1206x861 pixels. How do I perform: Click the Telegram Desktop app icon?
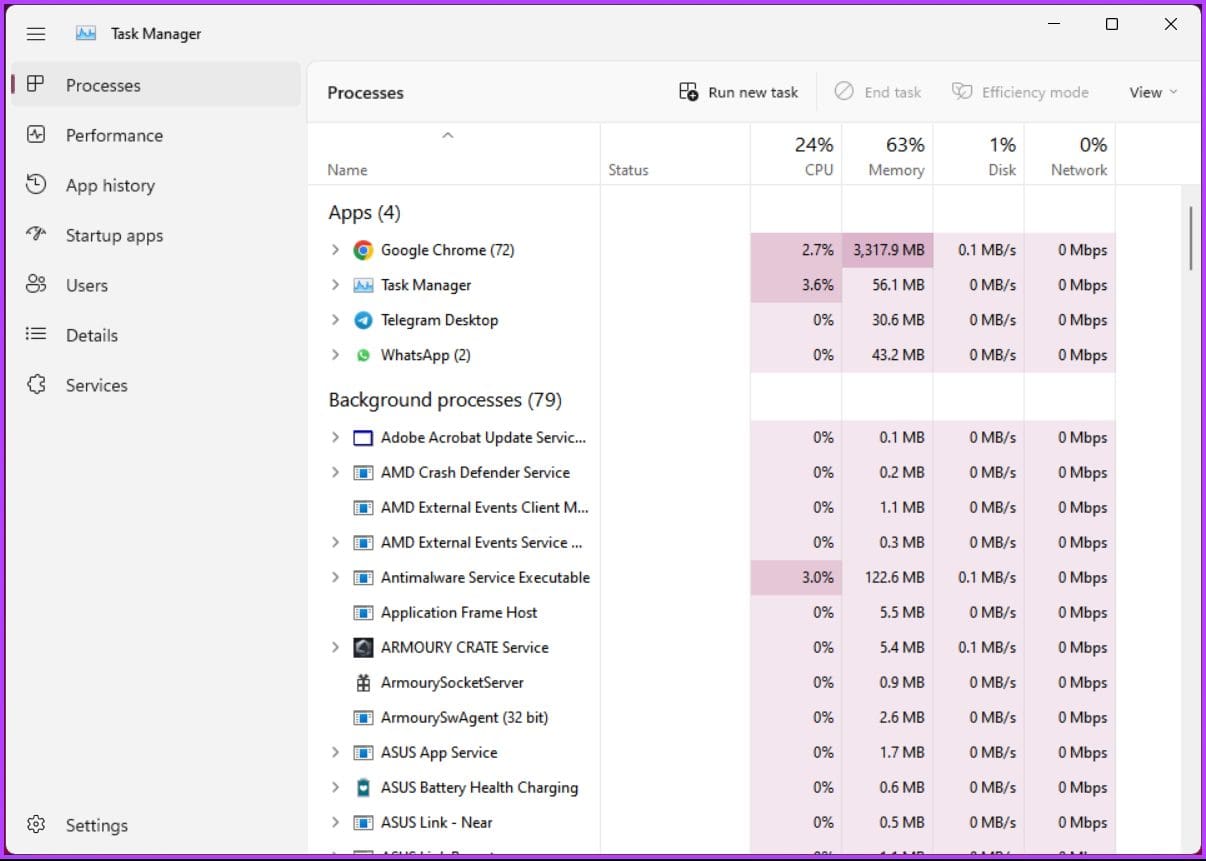(363, 320)
